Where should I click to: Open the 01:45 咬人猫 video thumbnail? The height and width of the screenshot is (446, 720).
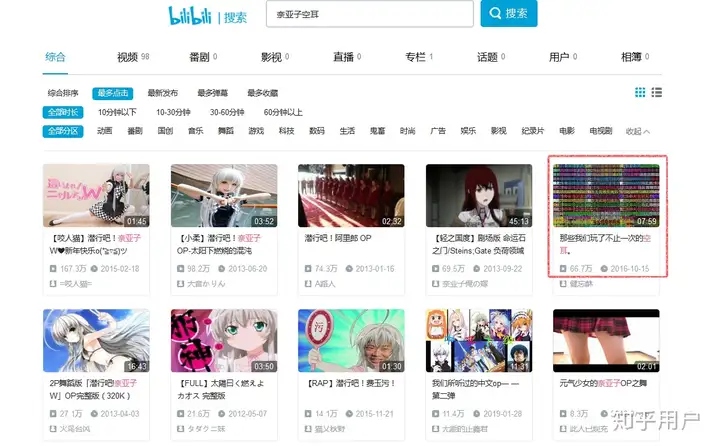pos(96,196)
